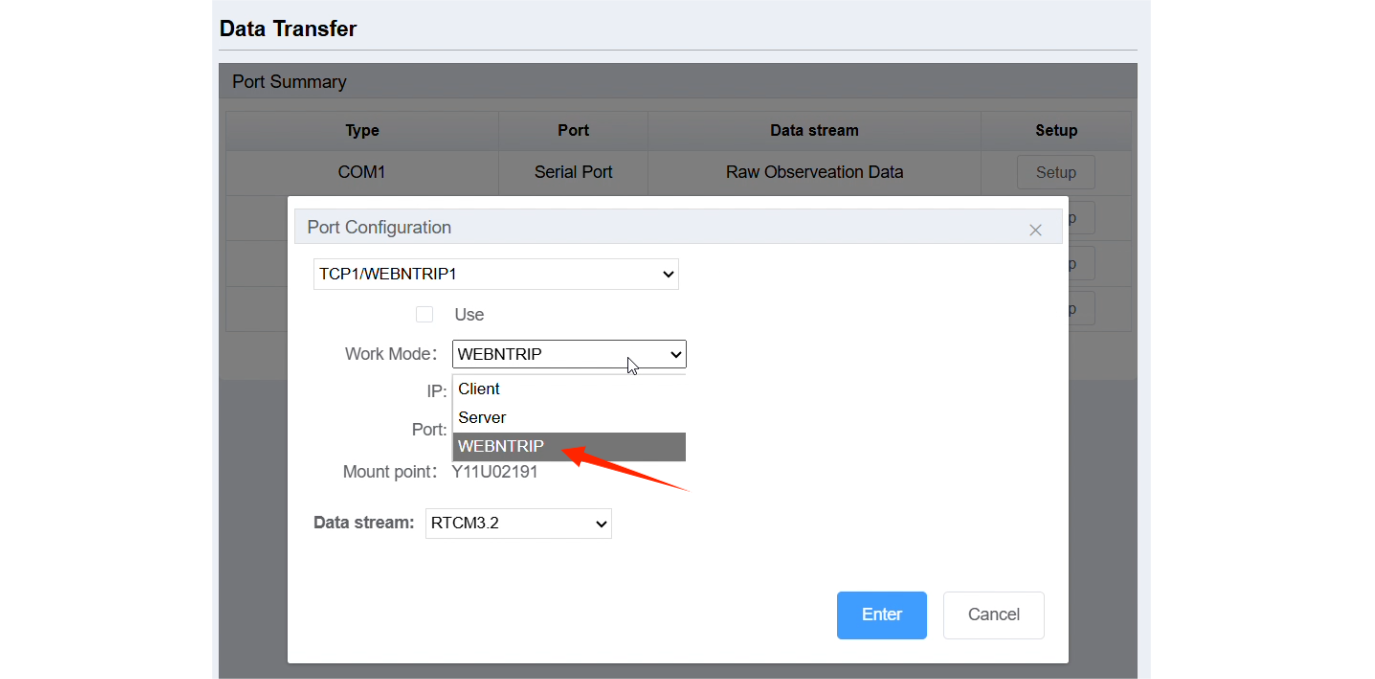This screenshot has height=679, width=1375.
Task: Collapse the Work Mode dropdown box
Action: click(x=569, y=354)
